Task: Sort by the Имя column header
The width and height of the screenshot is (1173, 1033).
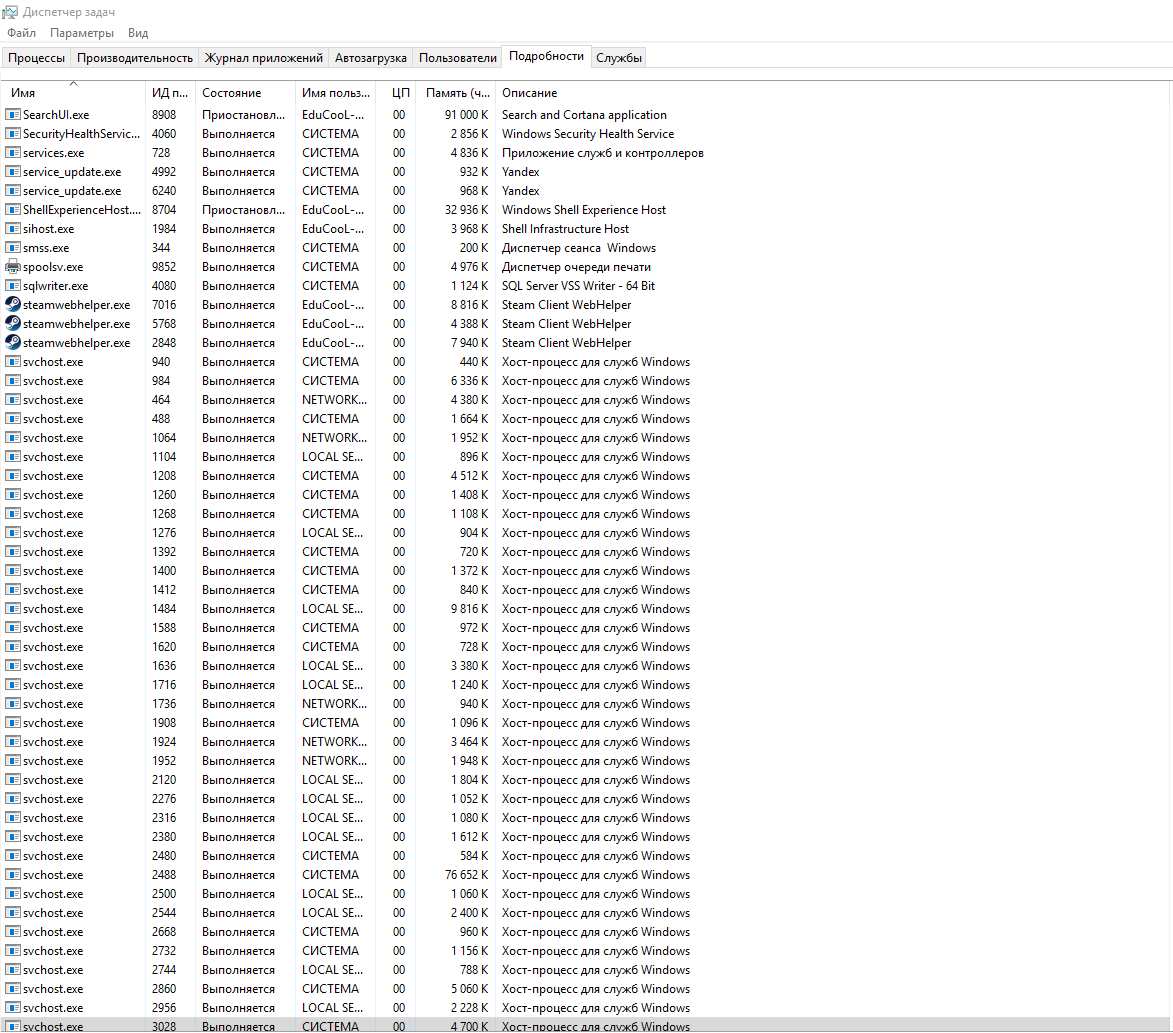Action: pyautogui.click(x=73, y=93)
